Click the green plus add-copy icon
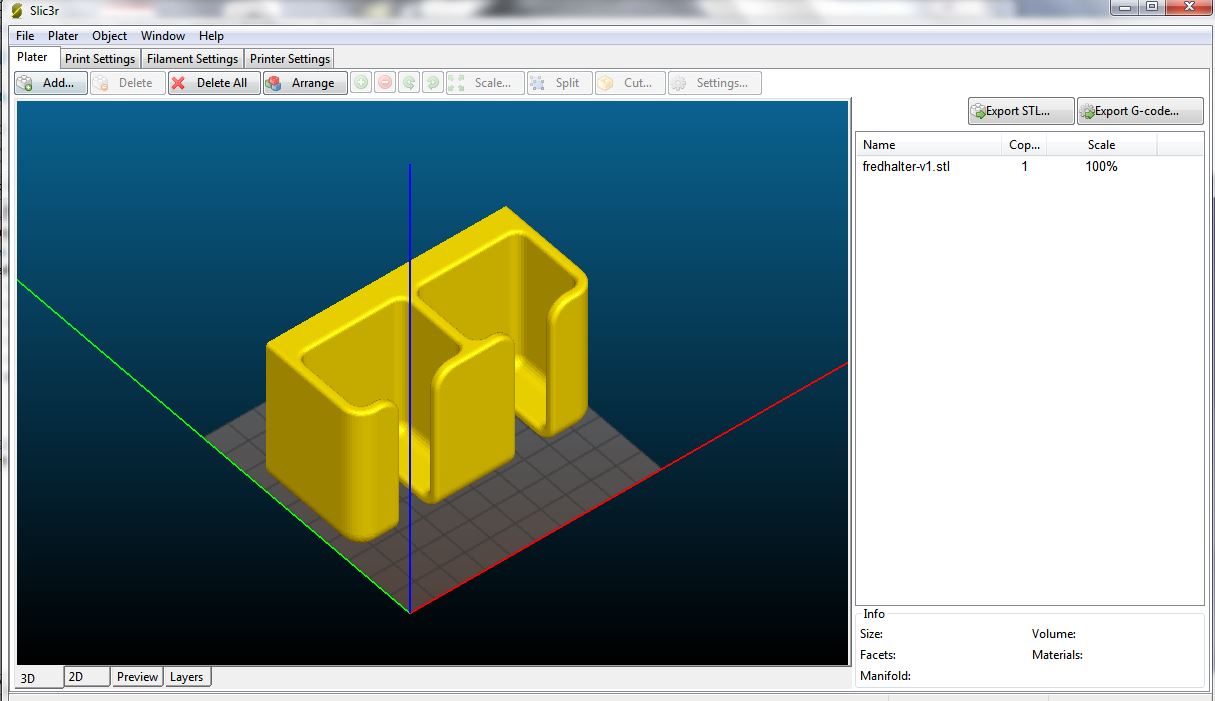The image size is (1215, 701). (x=361, y=83)
